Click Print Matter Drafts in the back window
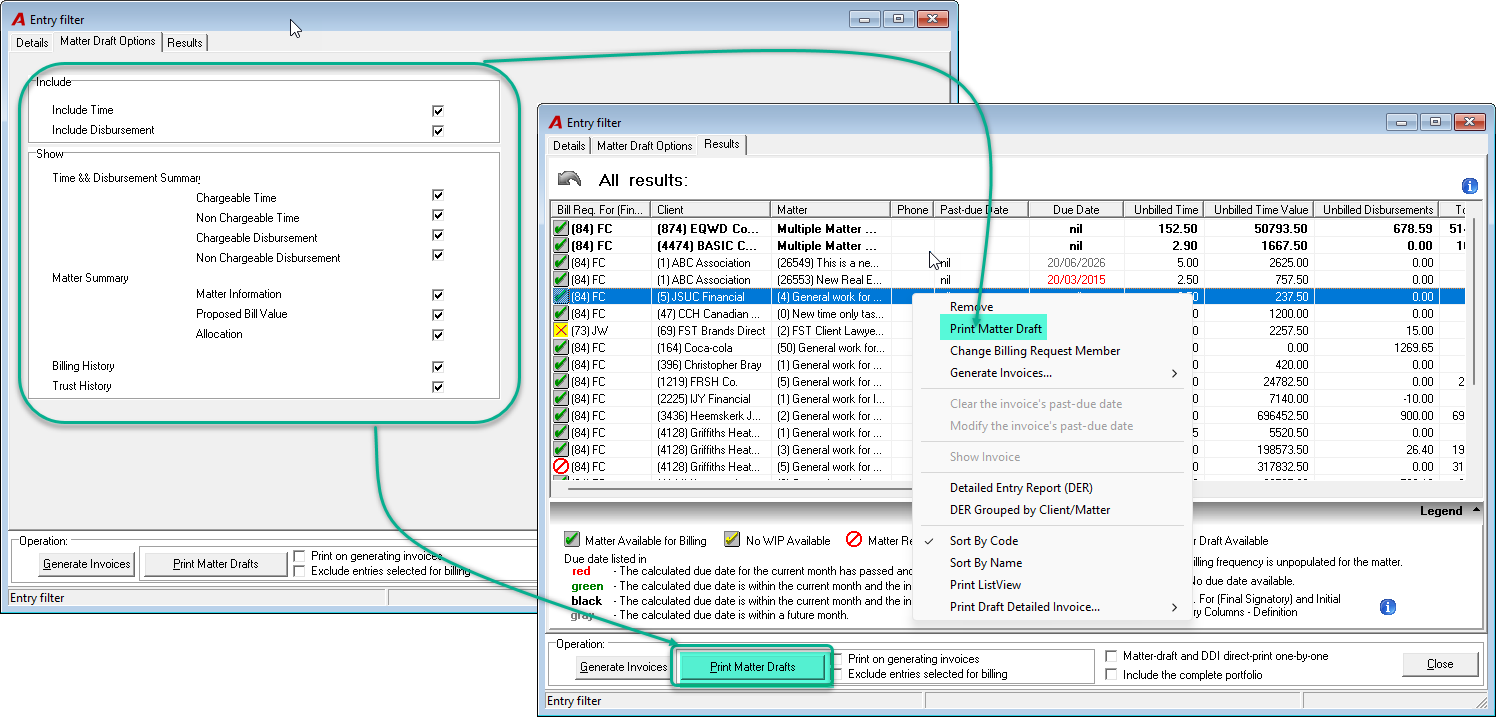The height and width of the screenshot is (717, 1496). pos(216,564)
